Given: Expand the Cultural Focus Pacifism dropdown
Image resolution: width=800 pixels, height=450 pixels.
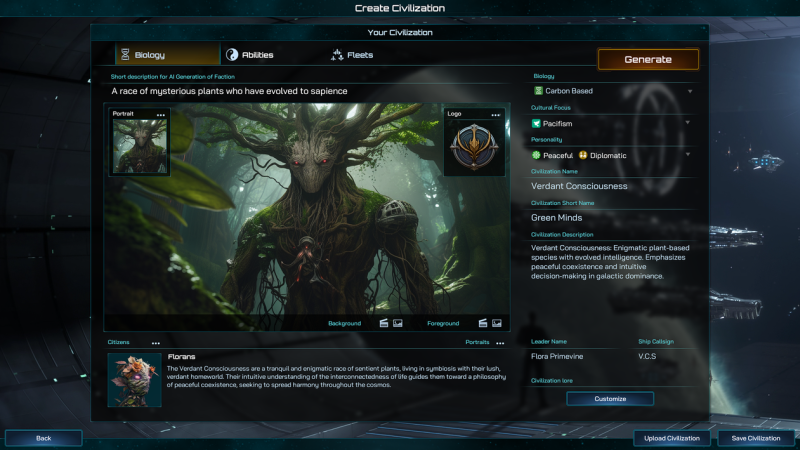Looking at the screenshot, I should (688, 122).
